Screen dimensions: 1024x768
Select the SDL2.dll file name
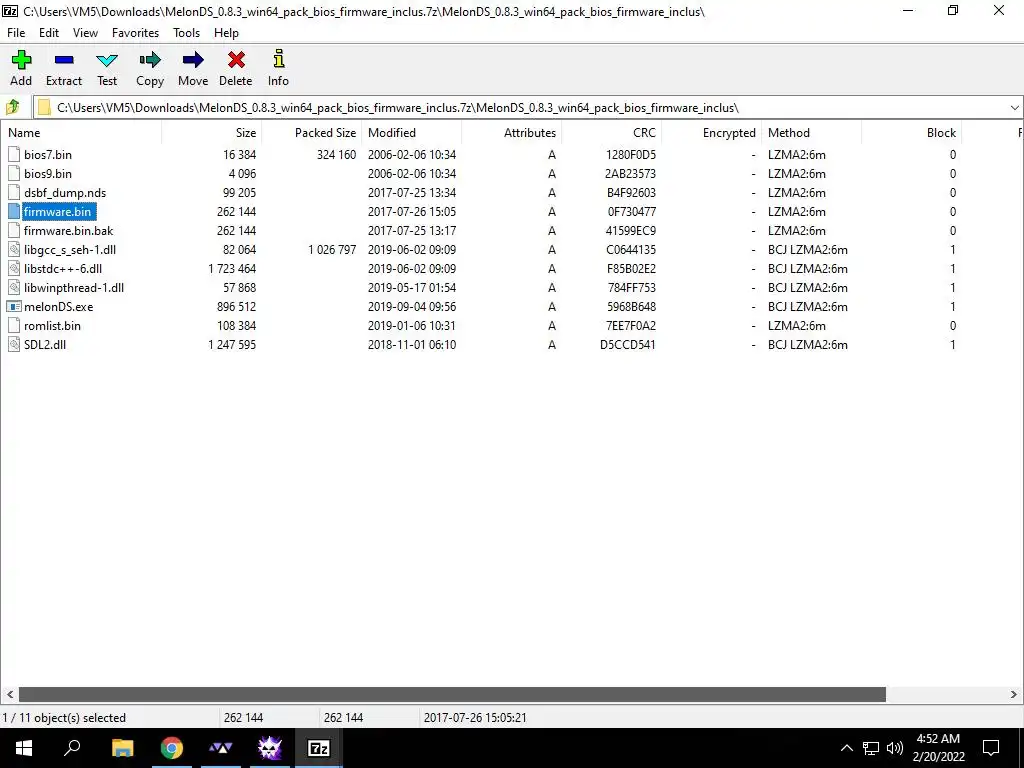coord(44,344)
